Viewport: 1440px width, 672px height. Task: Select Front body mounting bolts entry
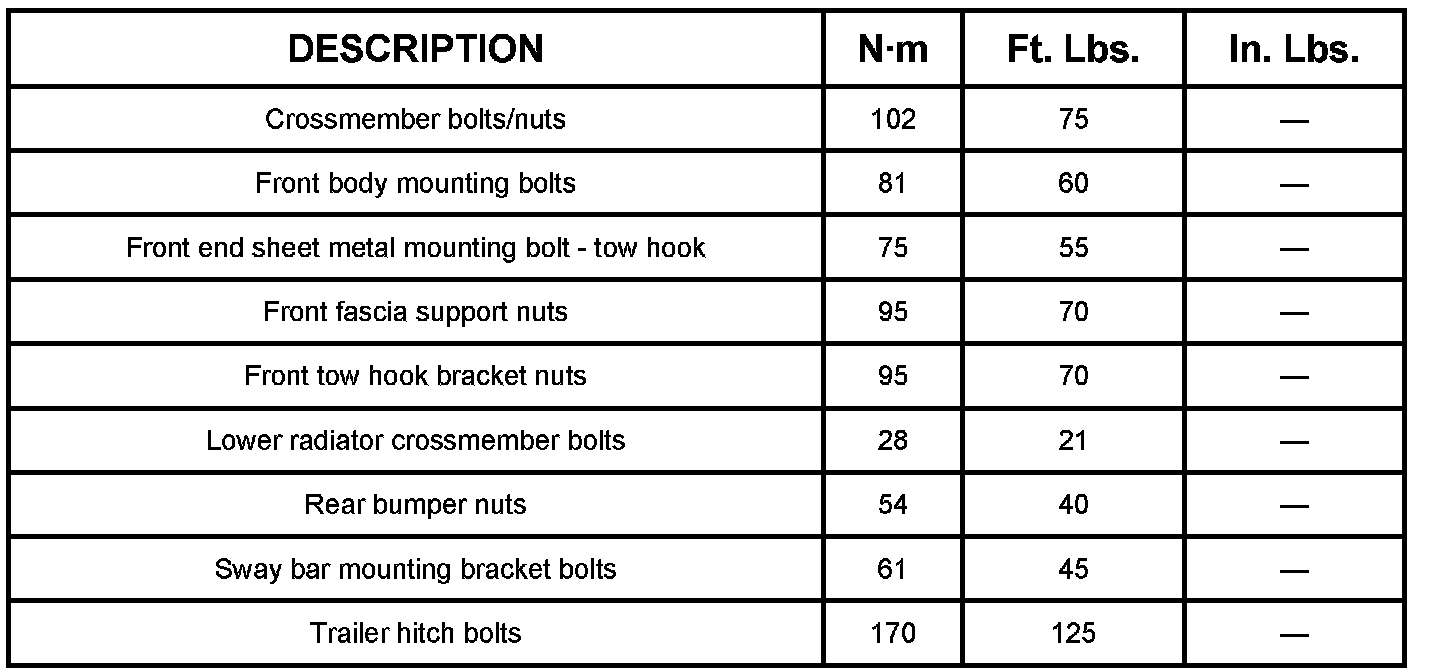[x=415, y=183]
